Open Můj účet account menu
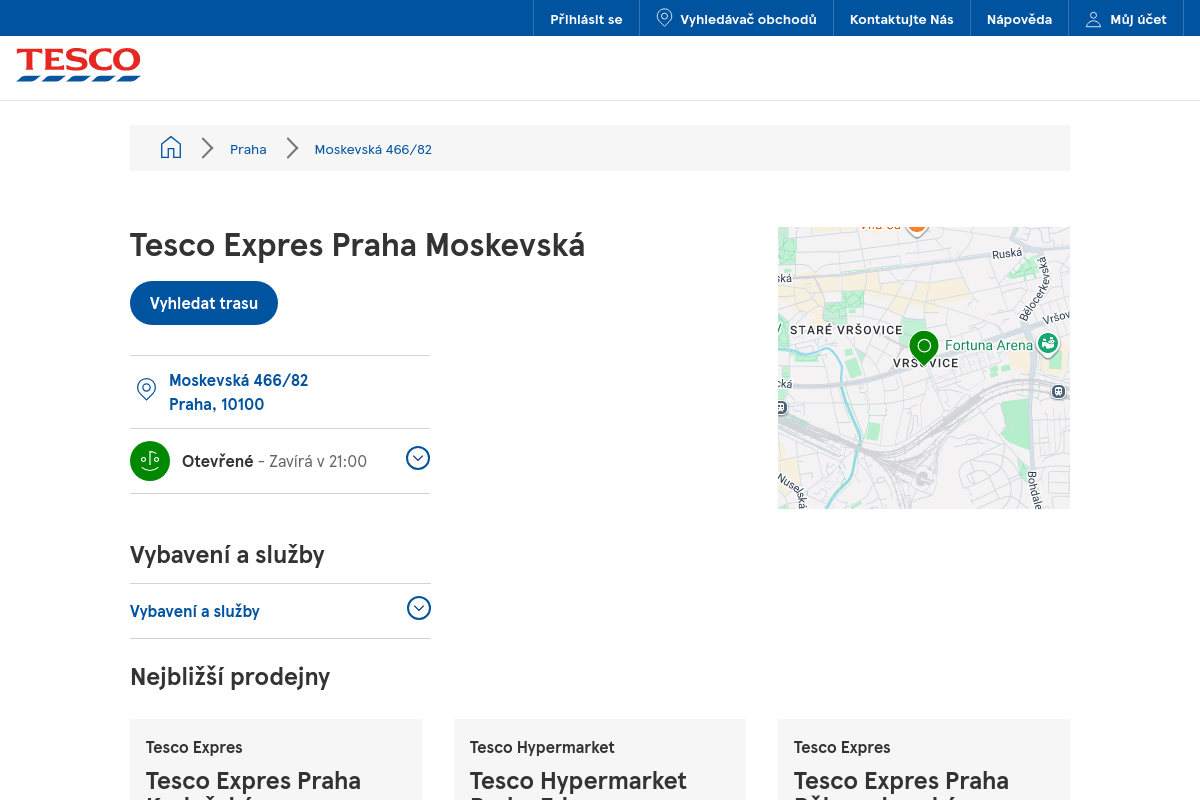1200x800 pixels. pos(1126,19)
